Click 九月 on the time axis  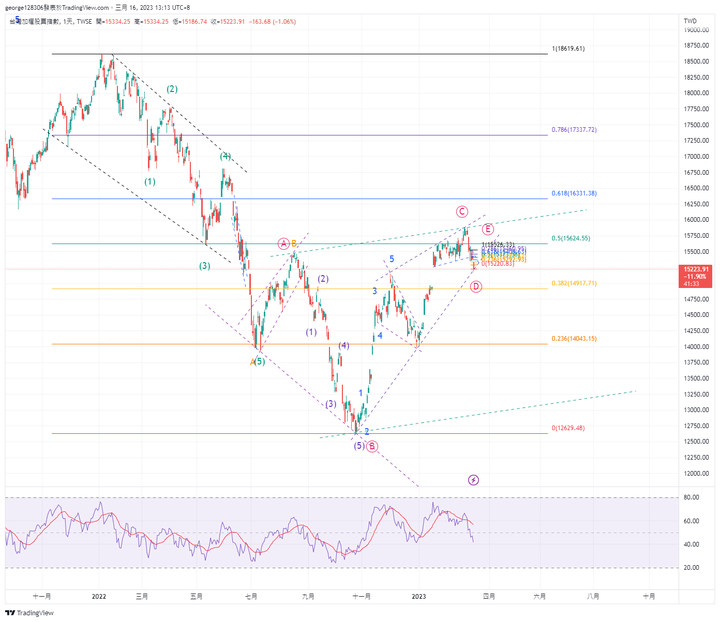point(308,596)
